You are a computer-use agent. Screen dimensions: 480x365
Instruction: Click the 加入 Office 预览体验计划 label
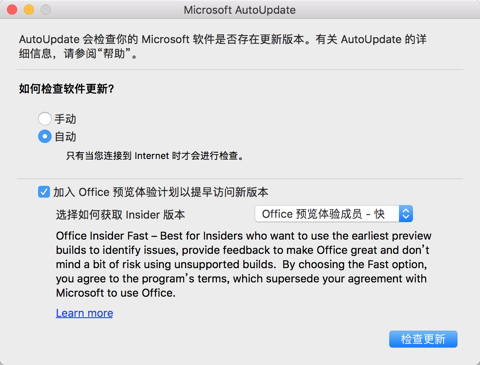pyautogui.click(x=161, y=192)
